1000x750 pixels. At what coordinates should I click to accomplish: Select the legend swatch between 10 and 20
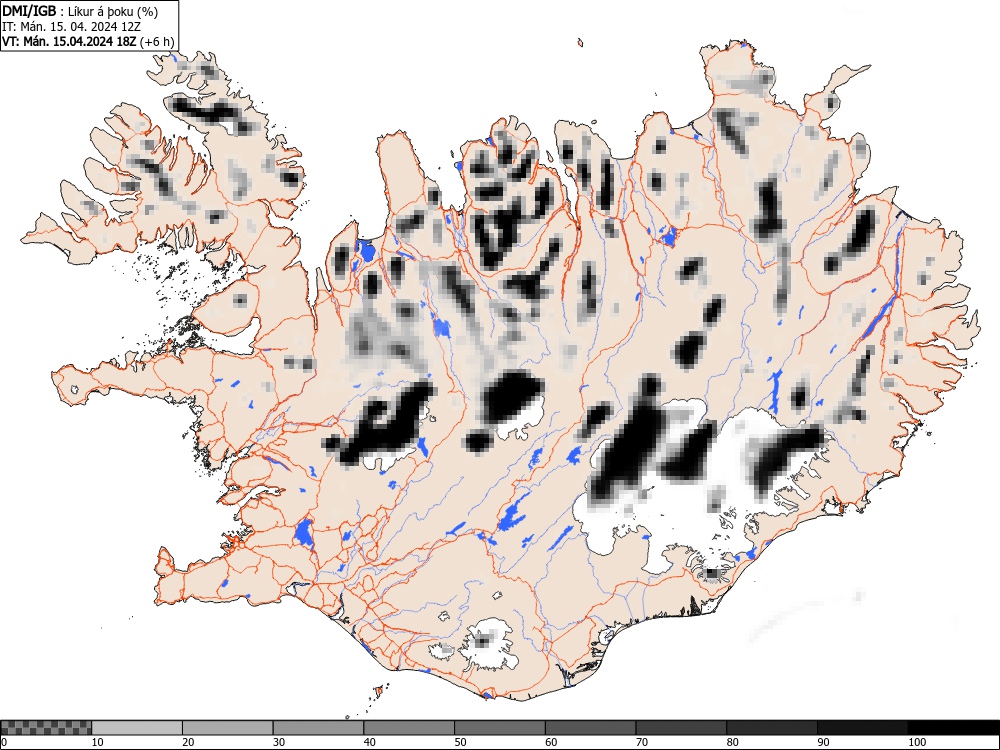[x=137, y=728]
